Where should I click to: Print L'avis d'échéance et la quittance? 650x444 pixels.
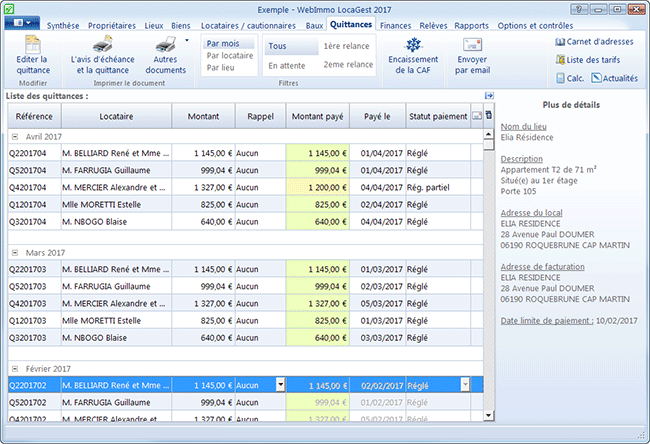click(102, 55)
